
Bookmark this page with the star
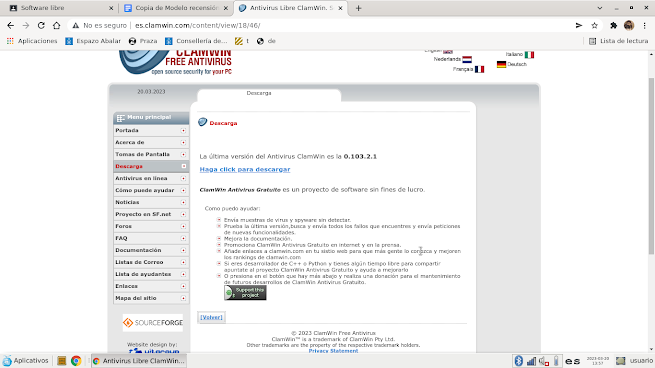click(594, 25)
